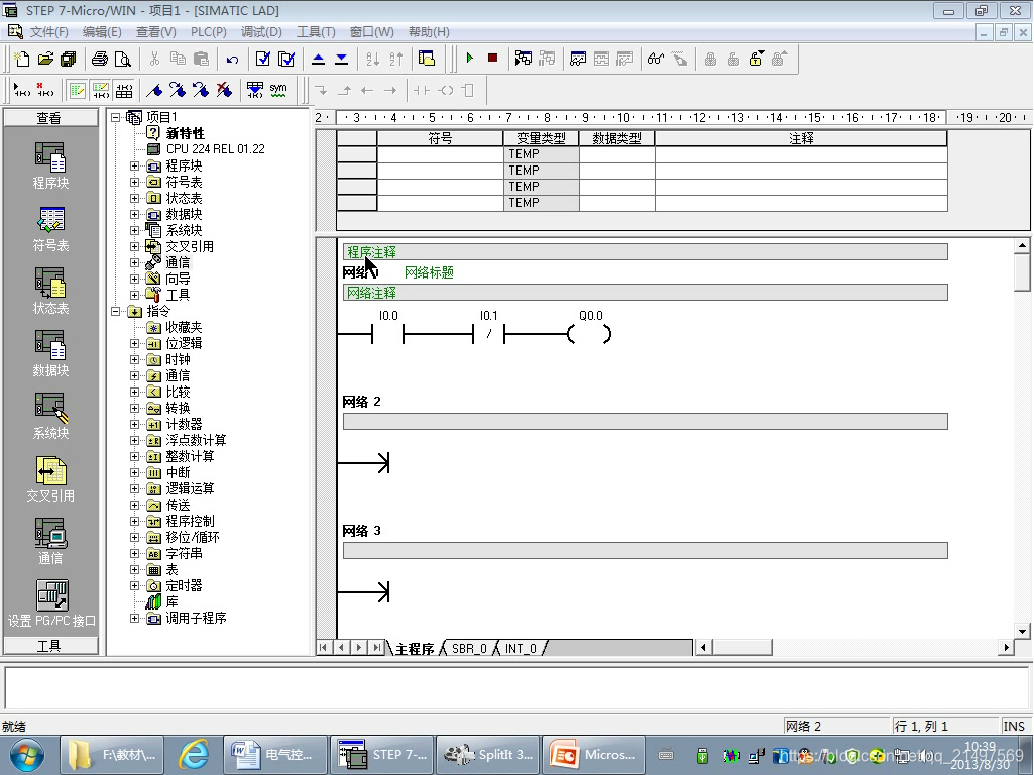The image size is (1034, 775).
Task: Switch to the SBR_0 tab
Action: tap(469, 648)
